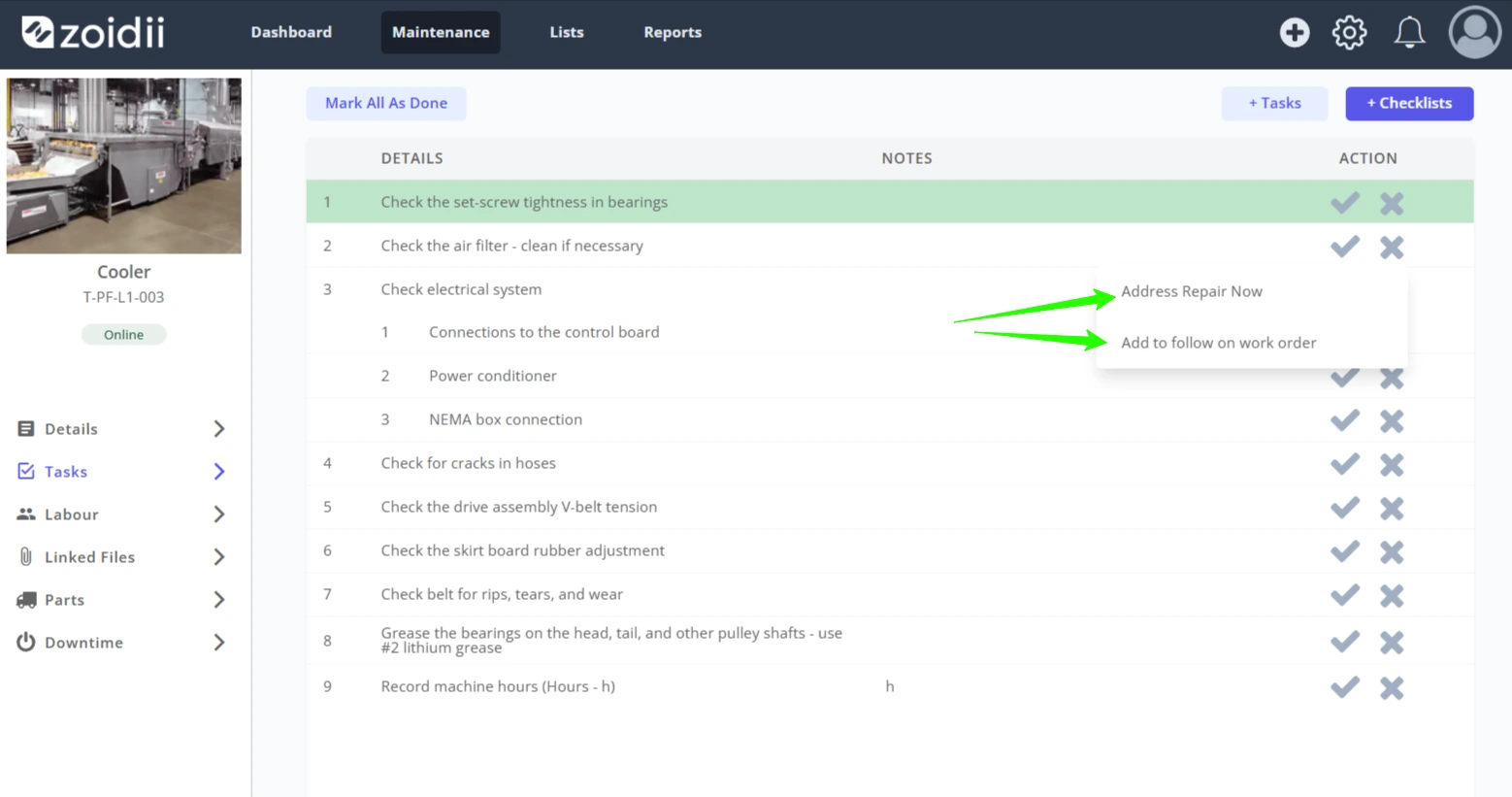Go to the Dashboard tab
This screenshot has height=797, width=1512.
291,32
